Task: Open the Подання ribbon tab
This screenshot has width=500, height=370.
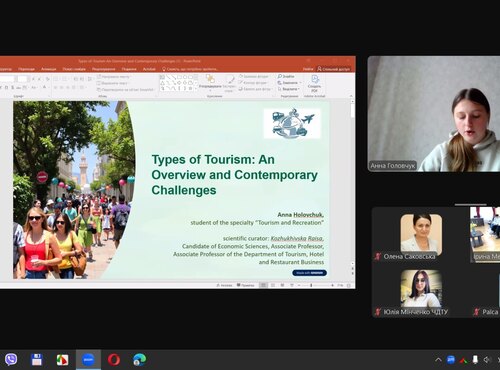Action: (129, 69)
